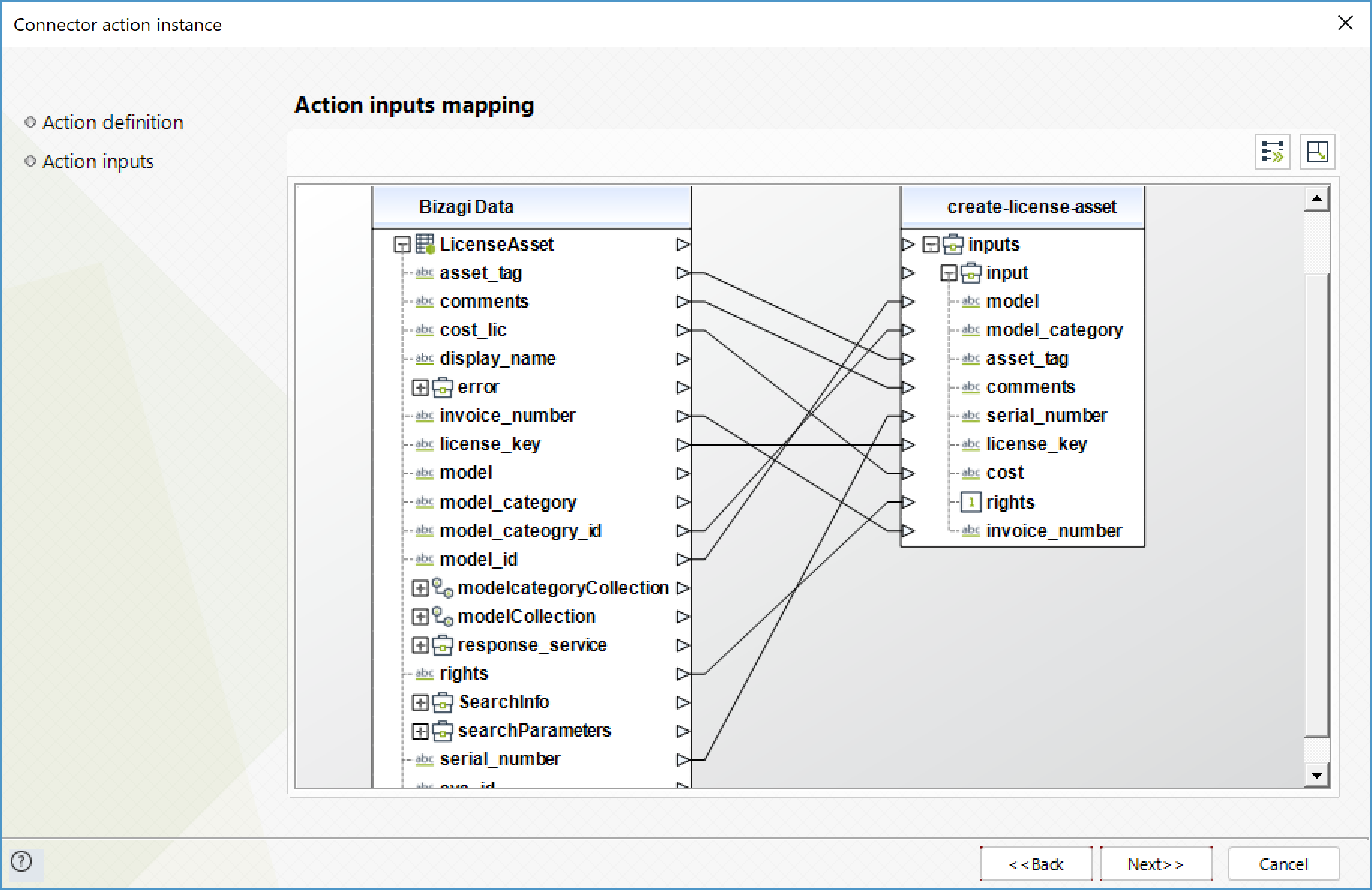
Task: Select the license_key target field
Action: point(1037,444)
